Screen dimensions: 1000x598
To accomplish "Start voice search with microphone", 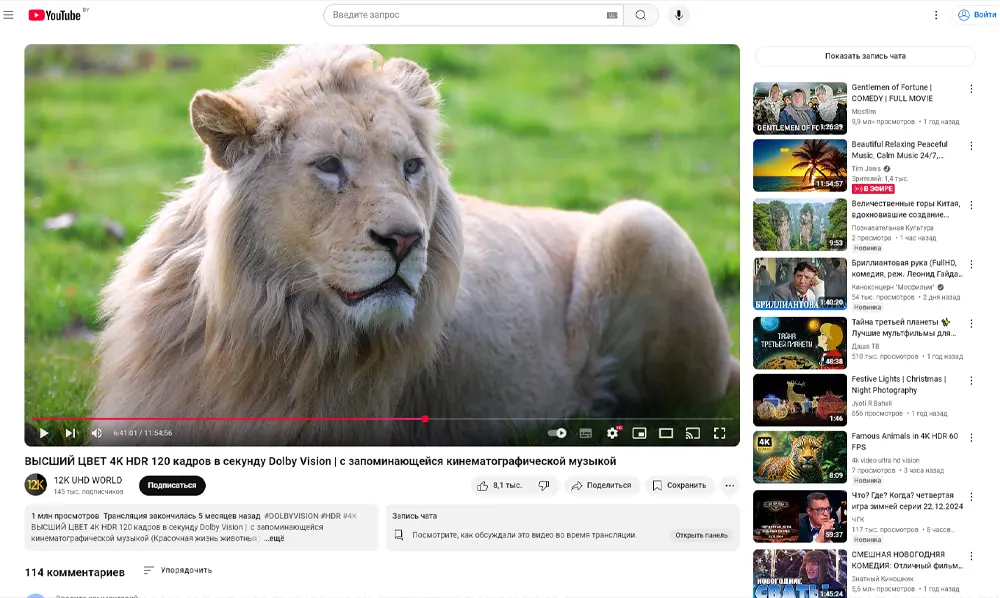I will pyautogui.click(x=679, y=15).
